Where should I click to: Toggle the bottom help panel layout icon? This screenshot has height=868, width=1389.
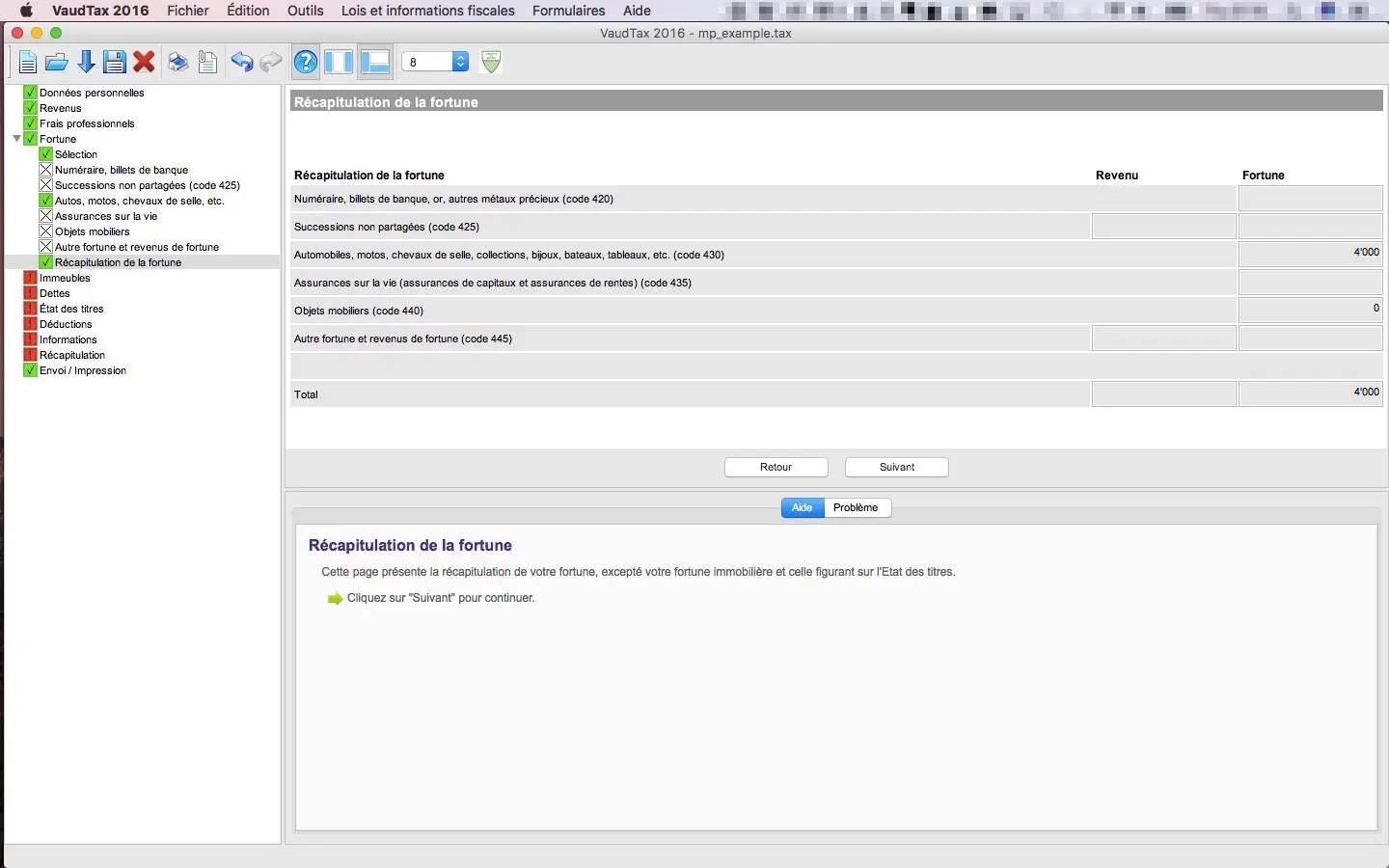click(x=375, y=63)
